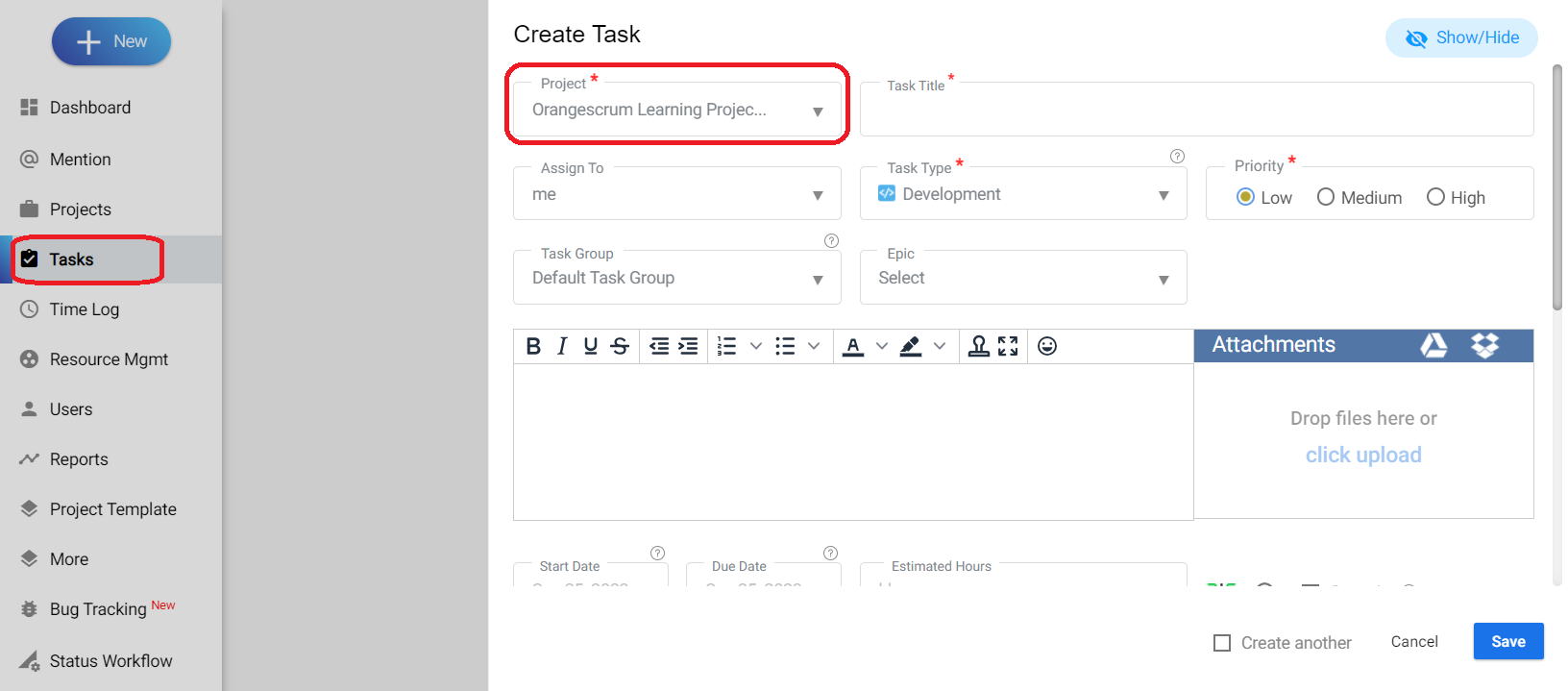Apply strikethrough formatting
The image size is (1568, 691).
pyautogui.click(x=620, y=346)
